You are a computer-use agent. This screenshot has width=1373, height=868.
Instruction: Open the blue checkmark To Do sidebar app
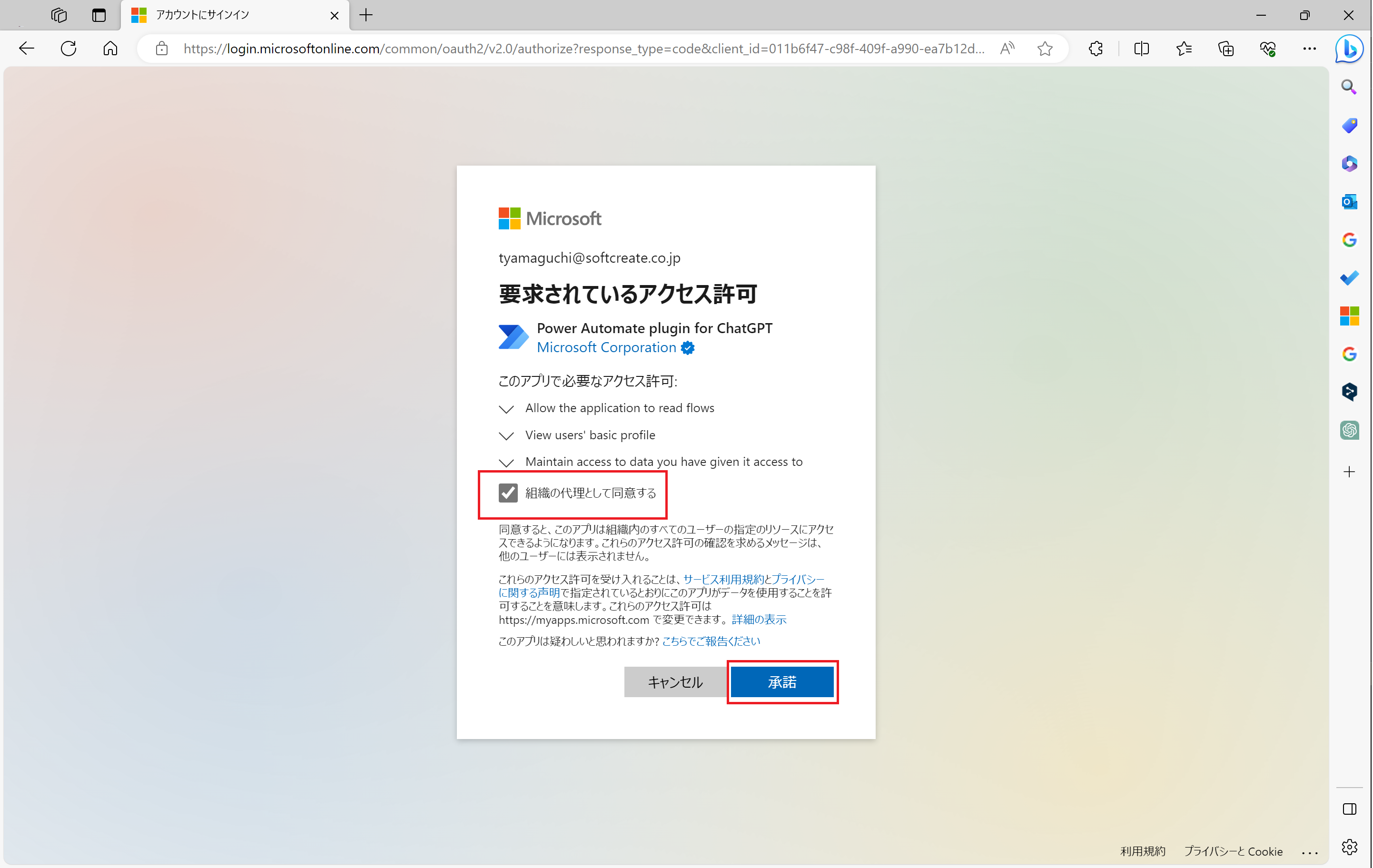(1349, 278)
